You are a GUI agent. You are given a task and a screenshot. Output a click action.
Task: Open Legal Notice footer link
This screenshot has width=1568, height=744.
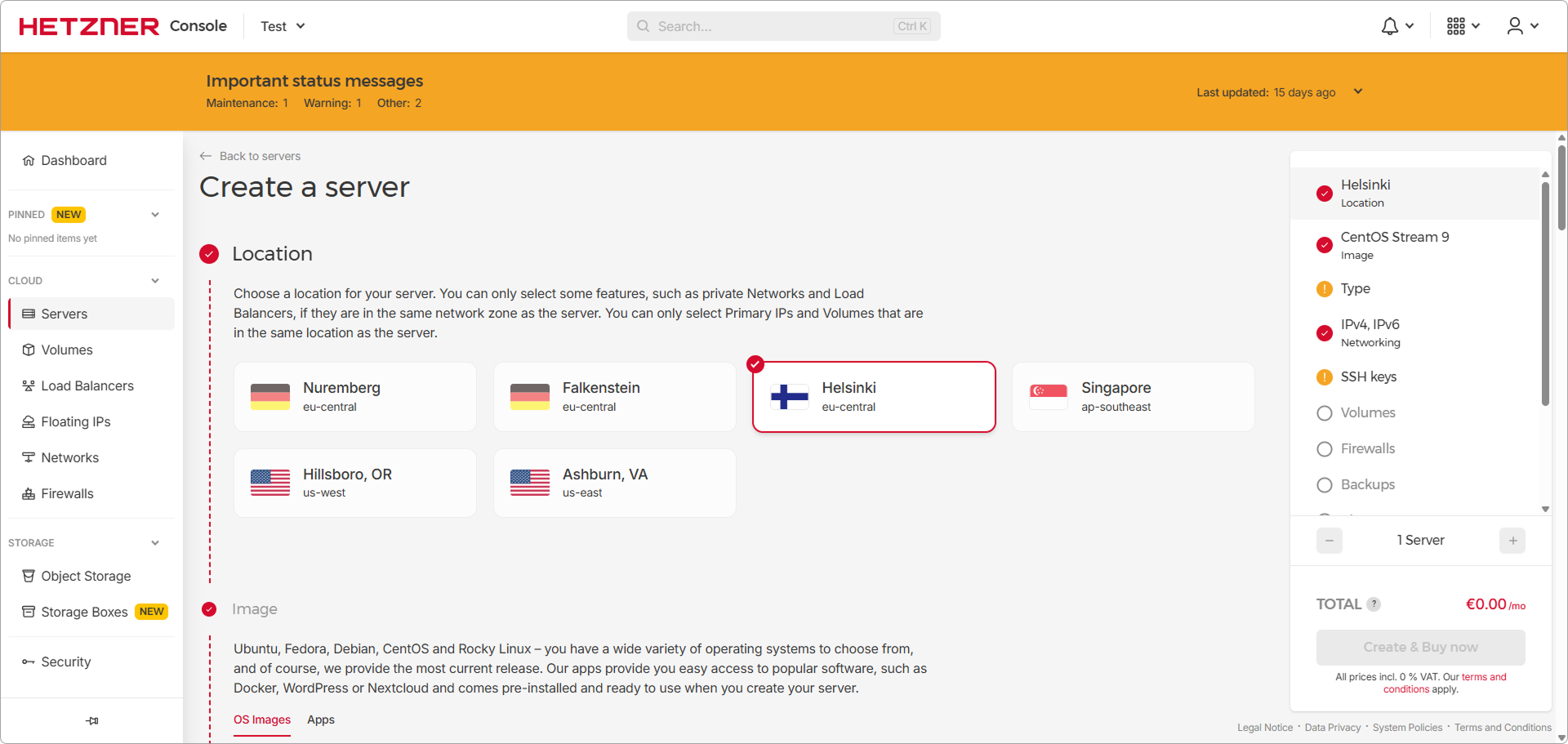click(1265, 728)
